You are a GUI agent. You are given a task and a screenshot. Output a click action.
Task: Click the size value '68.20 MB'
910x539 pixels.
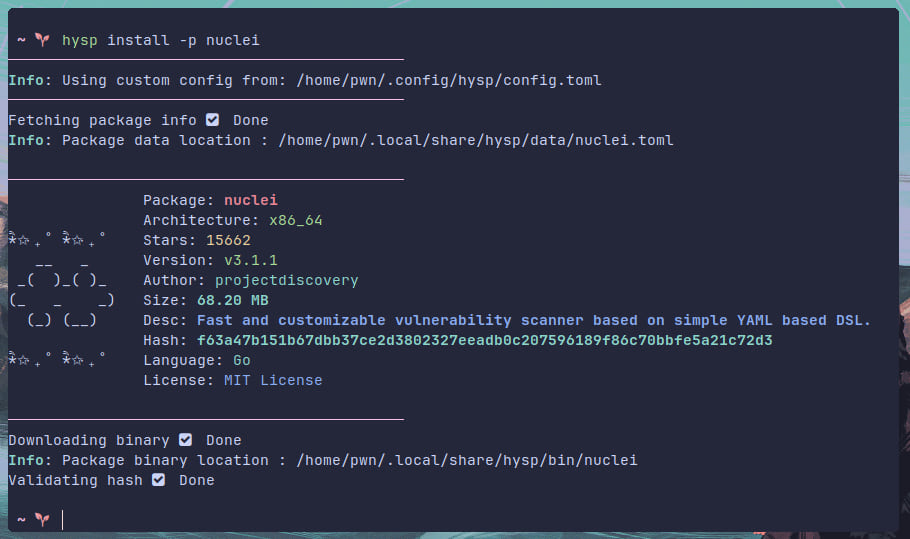click(233, 300)
